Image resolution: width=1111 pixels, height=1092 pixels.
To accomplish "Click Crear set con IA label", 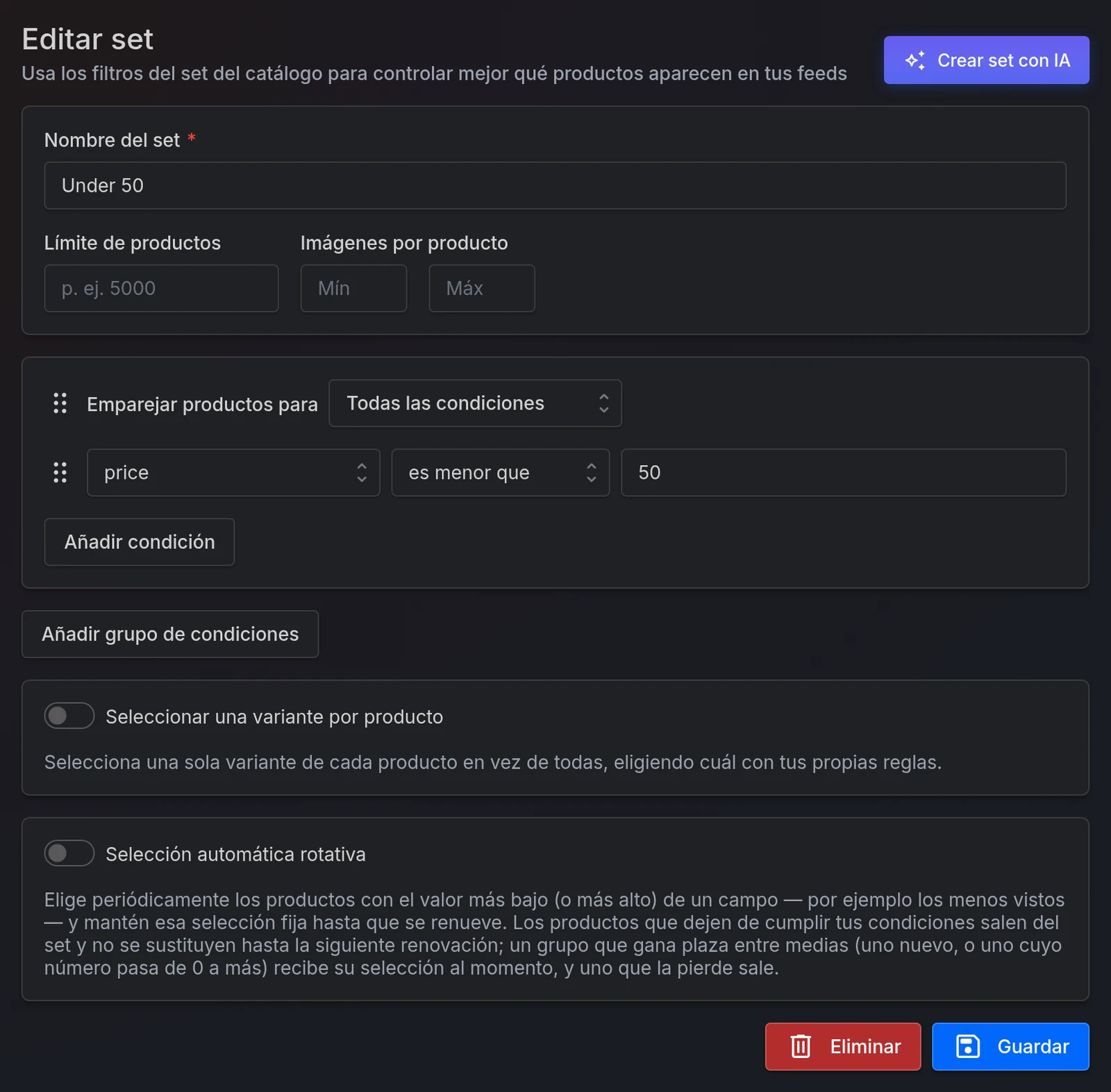I will coord(1003,60).
